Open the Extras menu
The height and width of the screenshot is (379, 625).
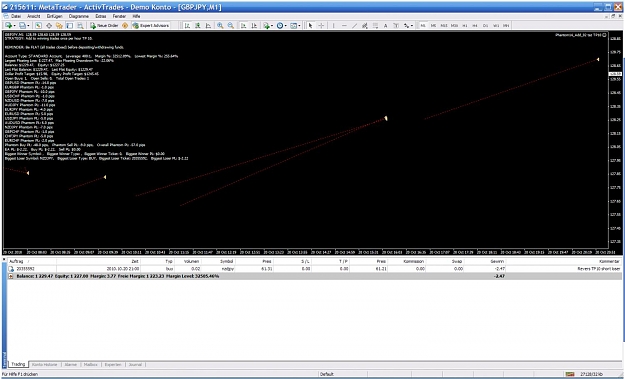pos(101,16)
